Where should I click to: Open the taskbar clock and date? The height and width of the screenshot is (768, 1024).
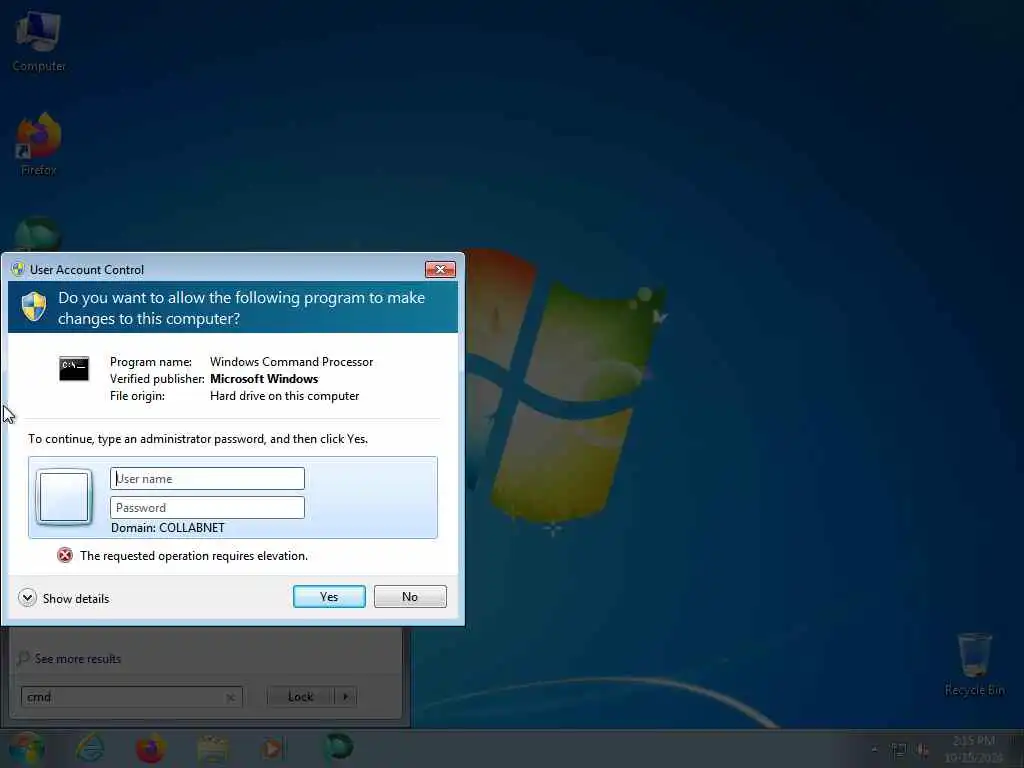click(x=974, y=749)
